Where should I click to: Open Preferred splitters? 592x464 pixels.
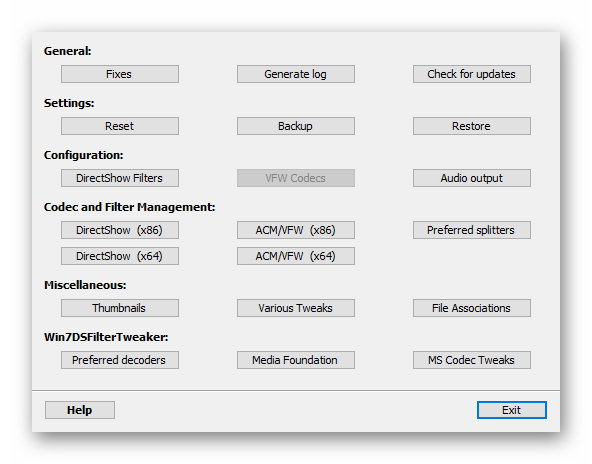(x=472, y=230)
